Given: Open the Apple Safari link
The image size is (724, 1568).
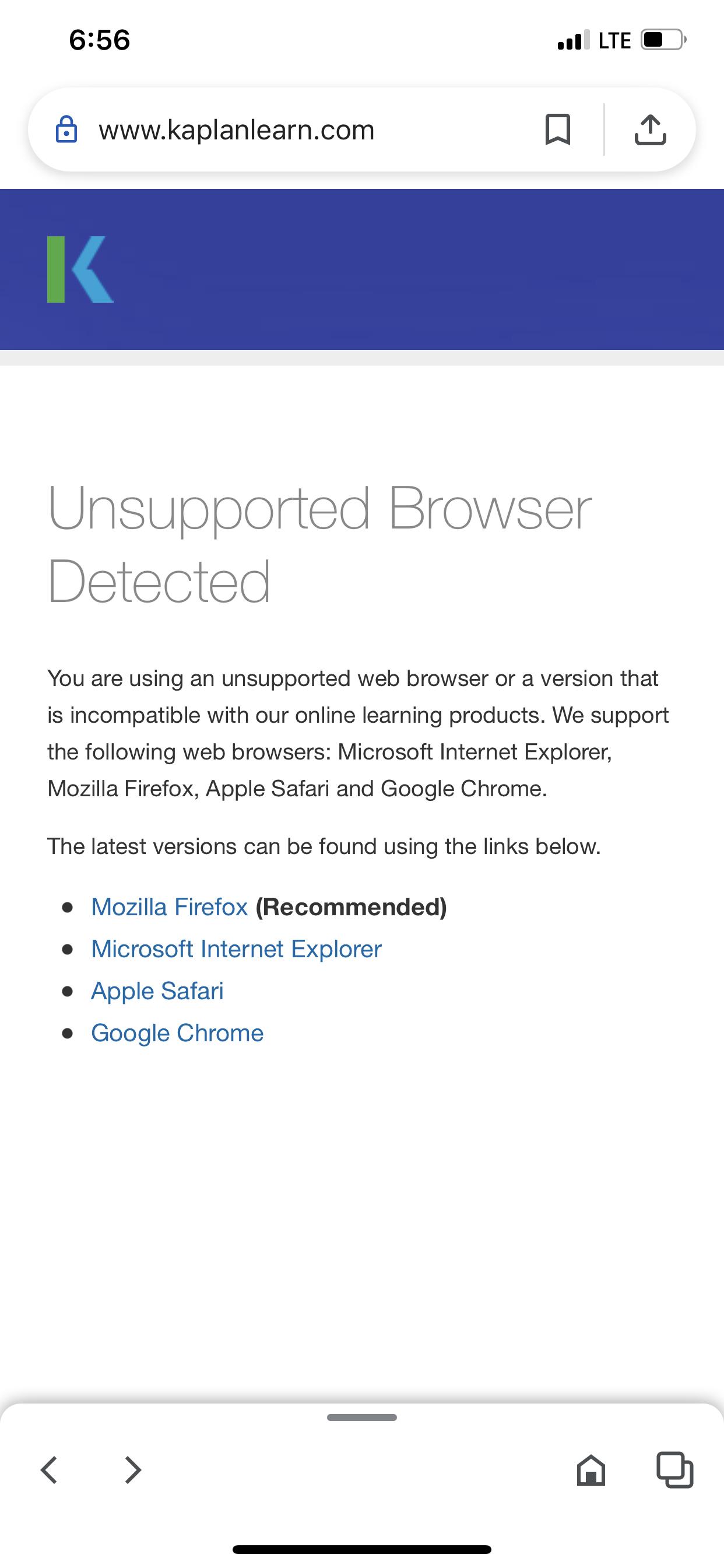Looking at the screenshot, I should pos(157,991).
